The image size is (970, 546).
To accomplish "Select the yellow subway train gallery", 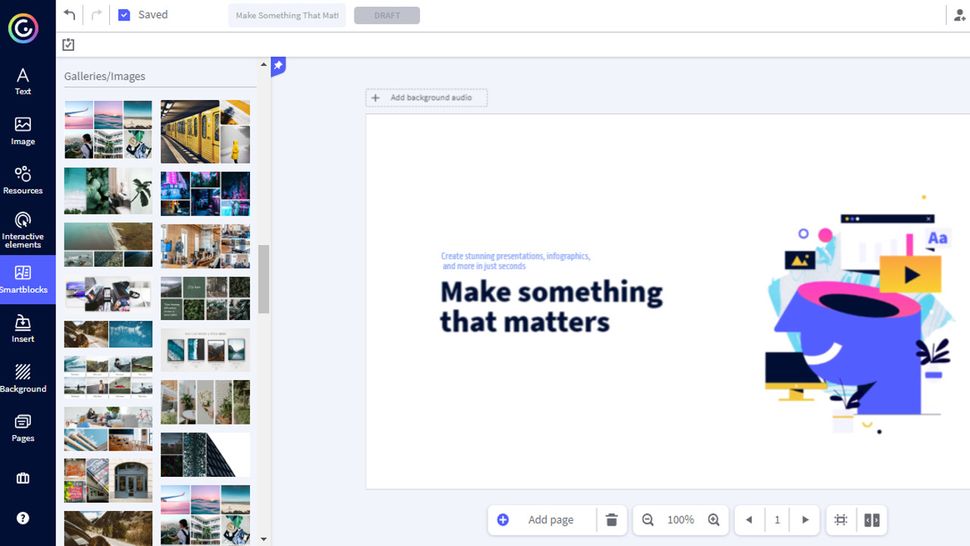I will click(205, 131).
